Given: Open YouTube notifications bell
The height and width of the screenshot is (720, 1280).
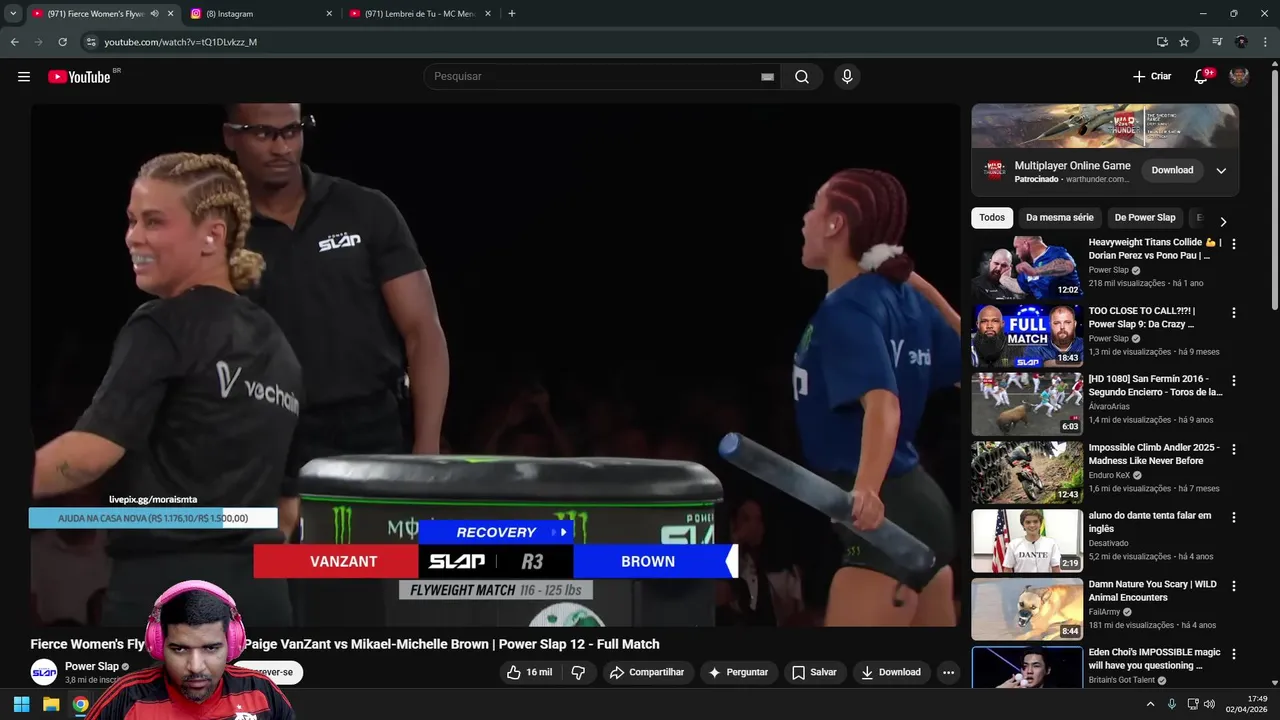Looking at the screenshot, I should tap(1201, 77).
